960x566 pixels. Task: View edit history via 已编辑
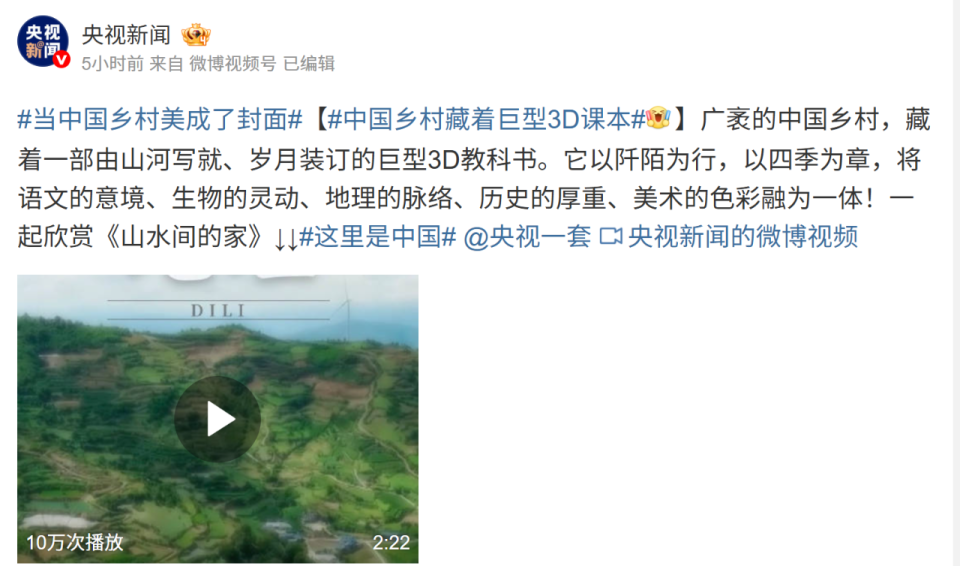point(309,63)
